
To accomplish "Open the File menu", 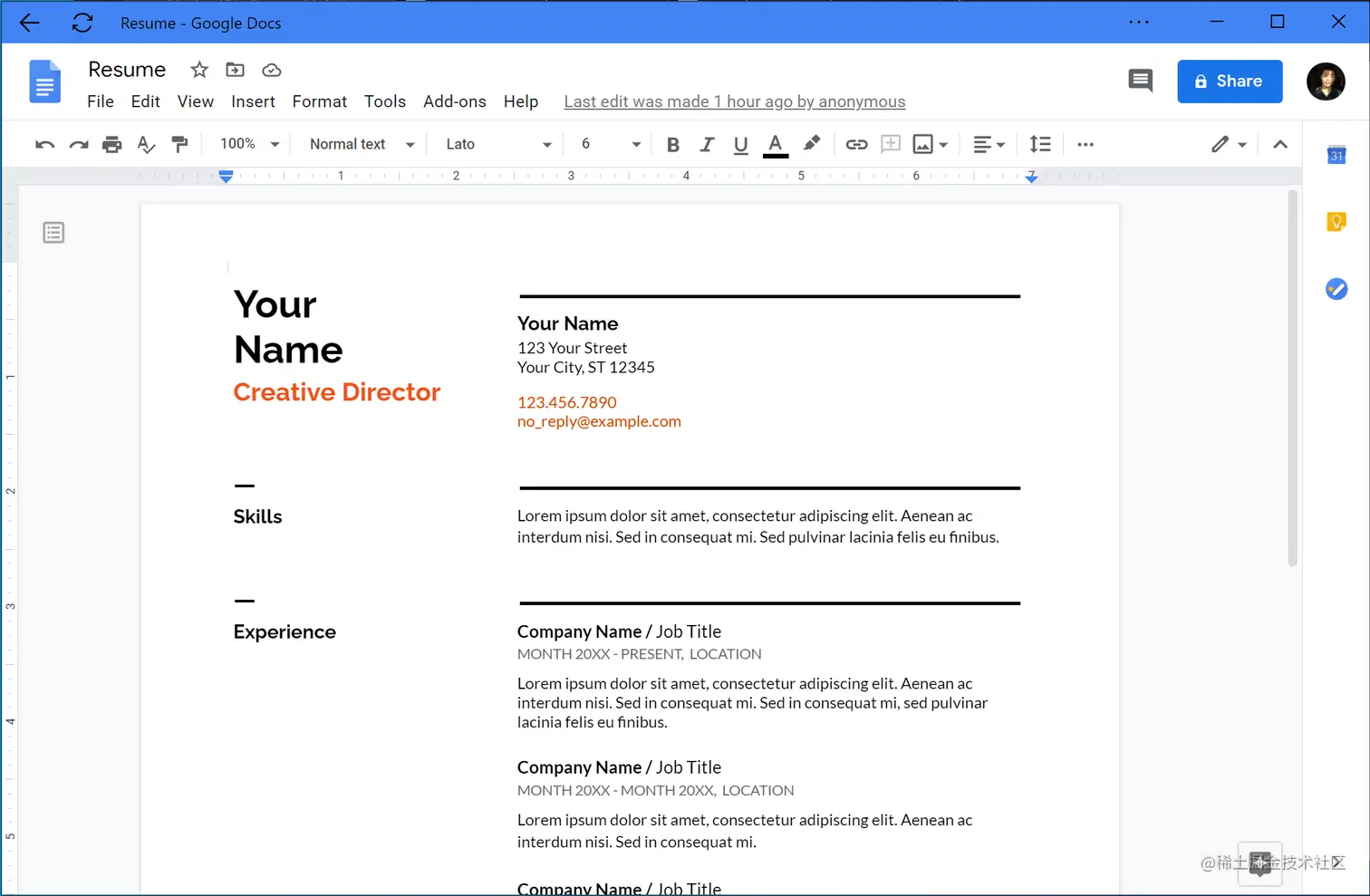I will pos(101,101).
